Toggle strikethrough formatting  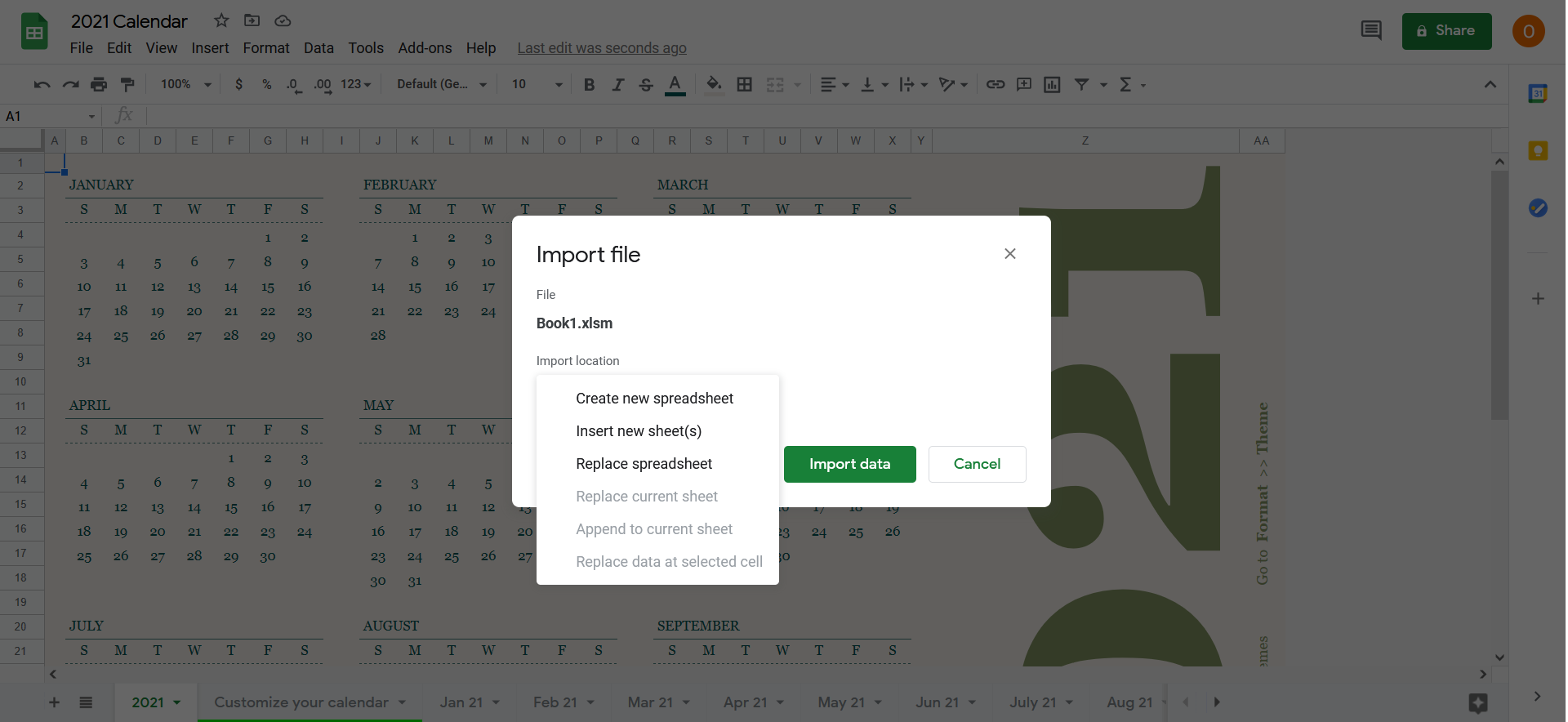[x=645, y=84]
